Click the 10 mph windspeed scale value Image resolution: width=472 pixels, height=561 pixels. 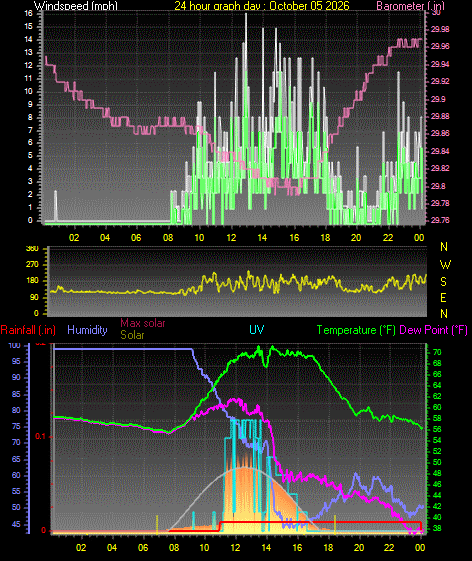click(x=28, y=91)
